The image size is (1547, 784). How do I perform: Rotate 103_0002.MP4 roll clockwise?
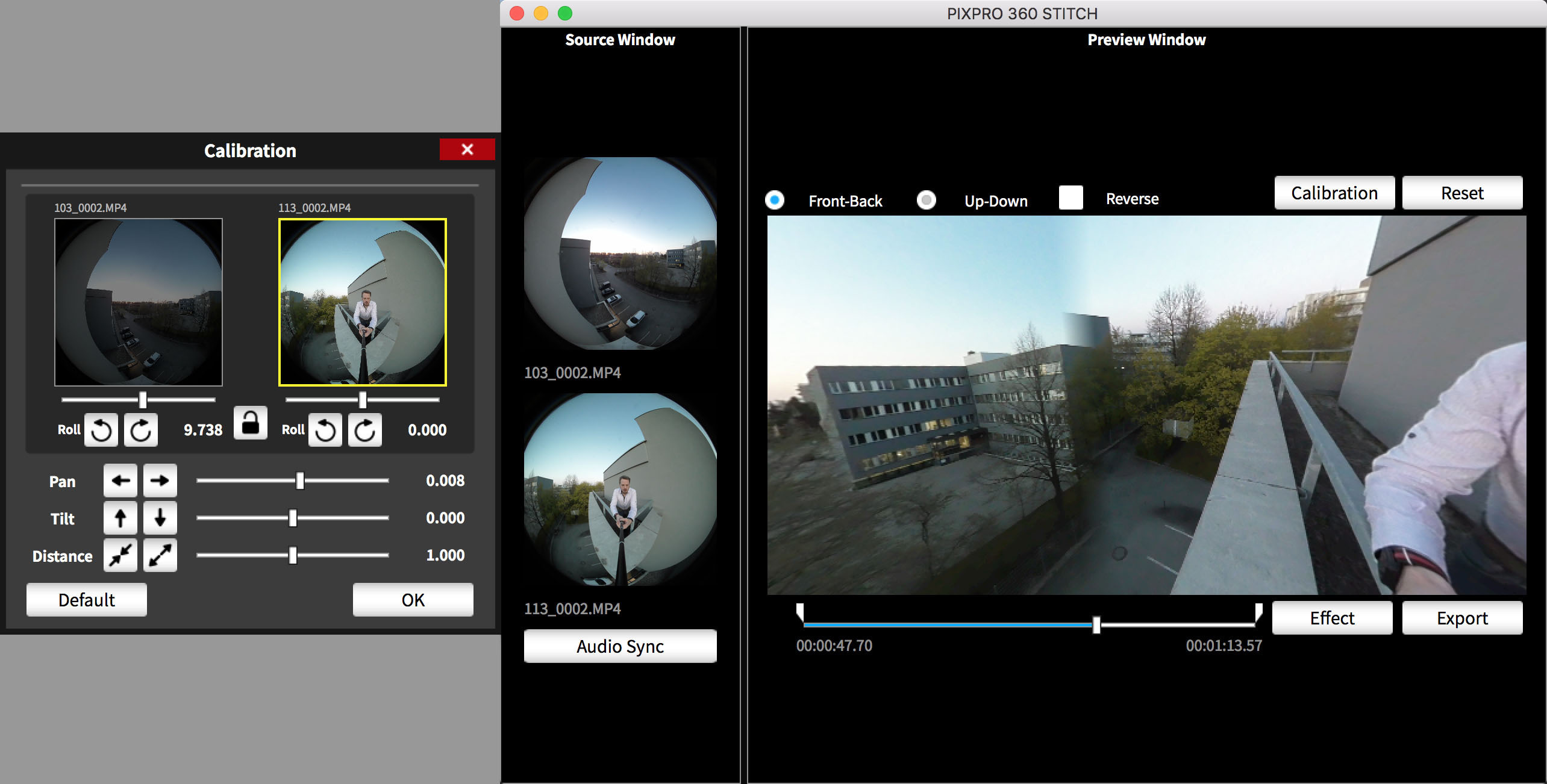140,430
